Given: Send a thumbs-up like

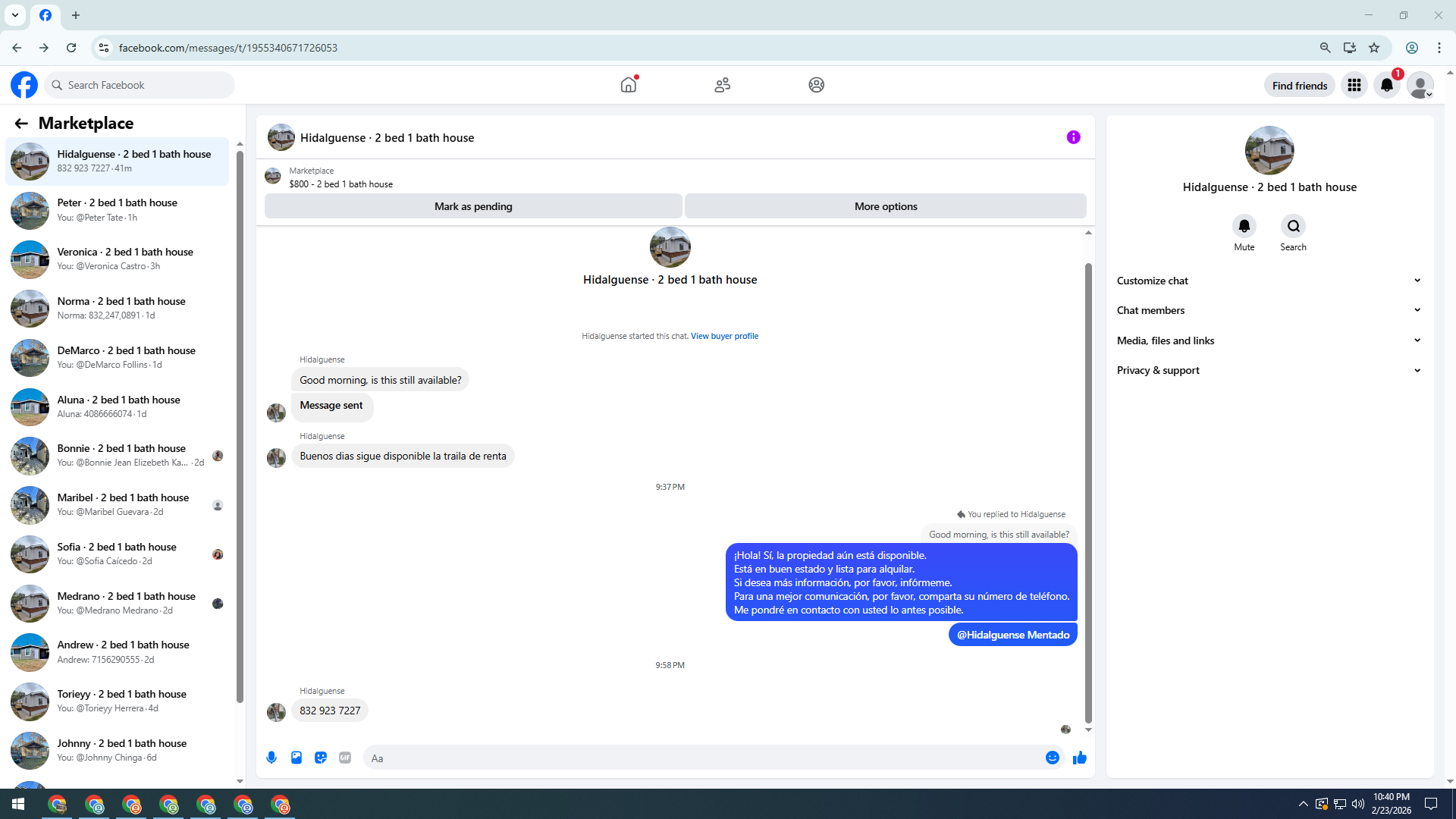Looking at the screenshot, I should click(1080, 758).
